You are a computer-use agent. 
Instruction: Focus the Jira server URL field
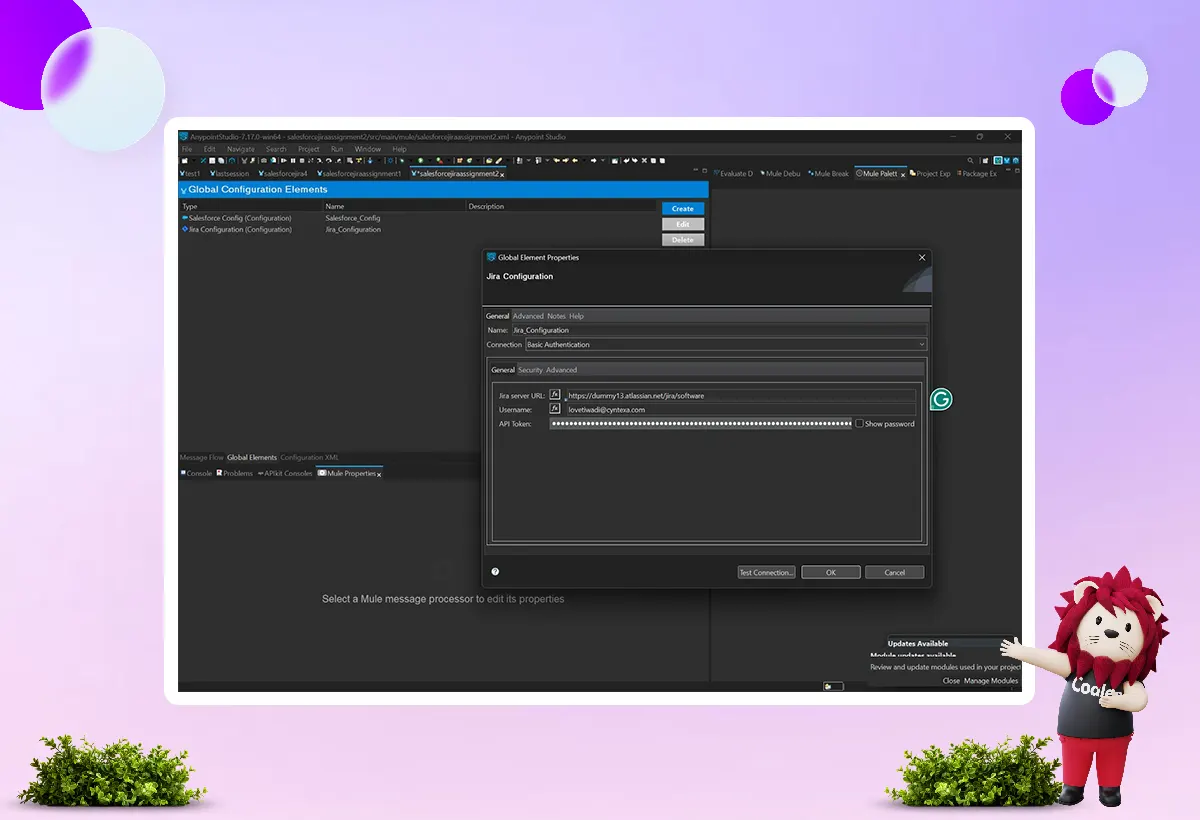(741, 395)
